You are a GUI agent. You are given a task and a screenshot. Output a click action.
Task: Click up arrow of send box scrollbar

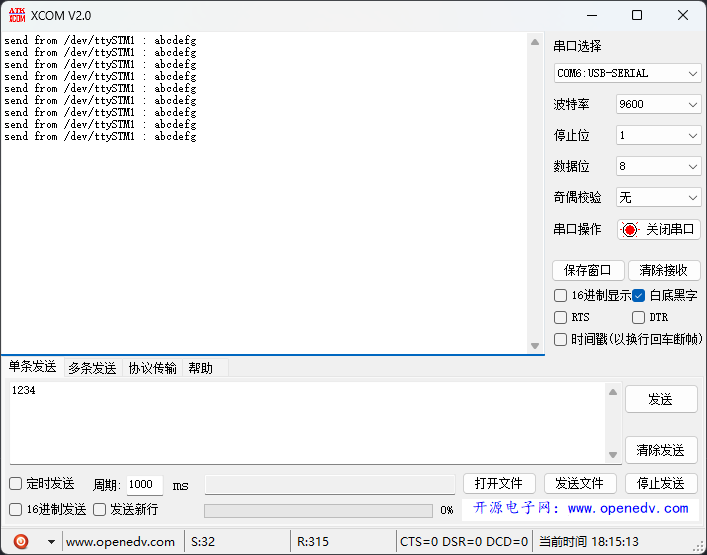coord(613,392)
